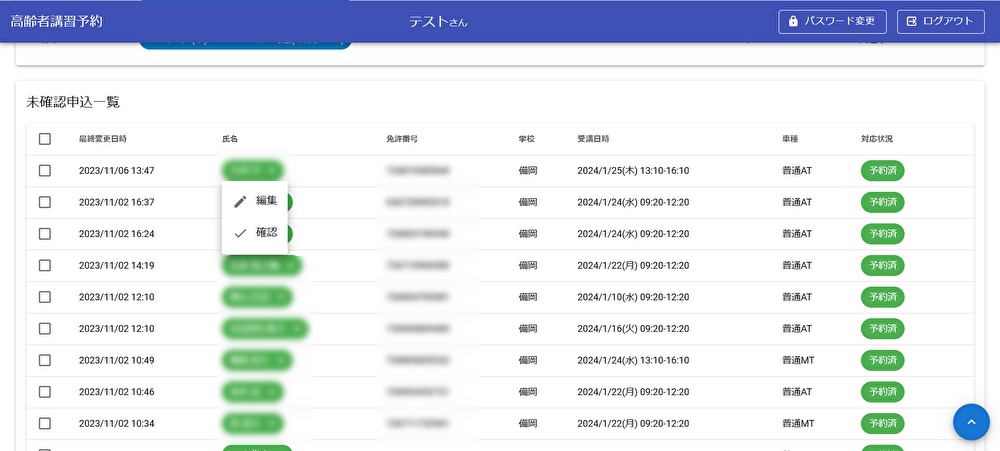Tick the select-all checkbox in the table header
Screen dimensions: 1000x451
point(45,139)
